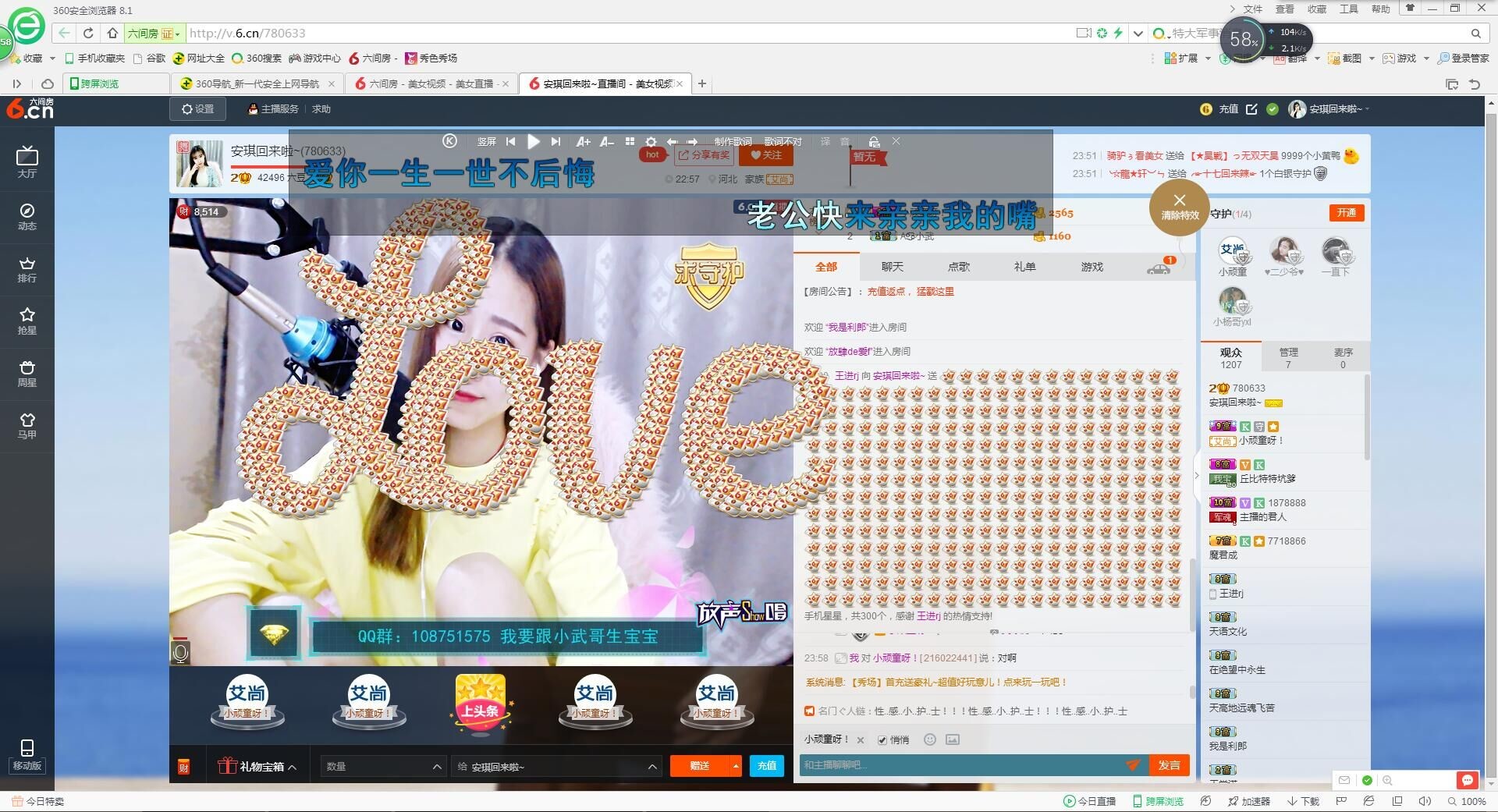This screenshot has height=812, width=1498.
Task: Expand the 礼物宝箱 gift box
Action: (x=257, y=767)
